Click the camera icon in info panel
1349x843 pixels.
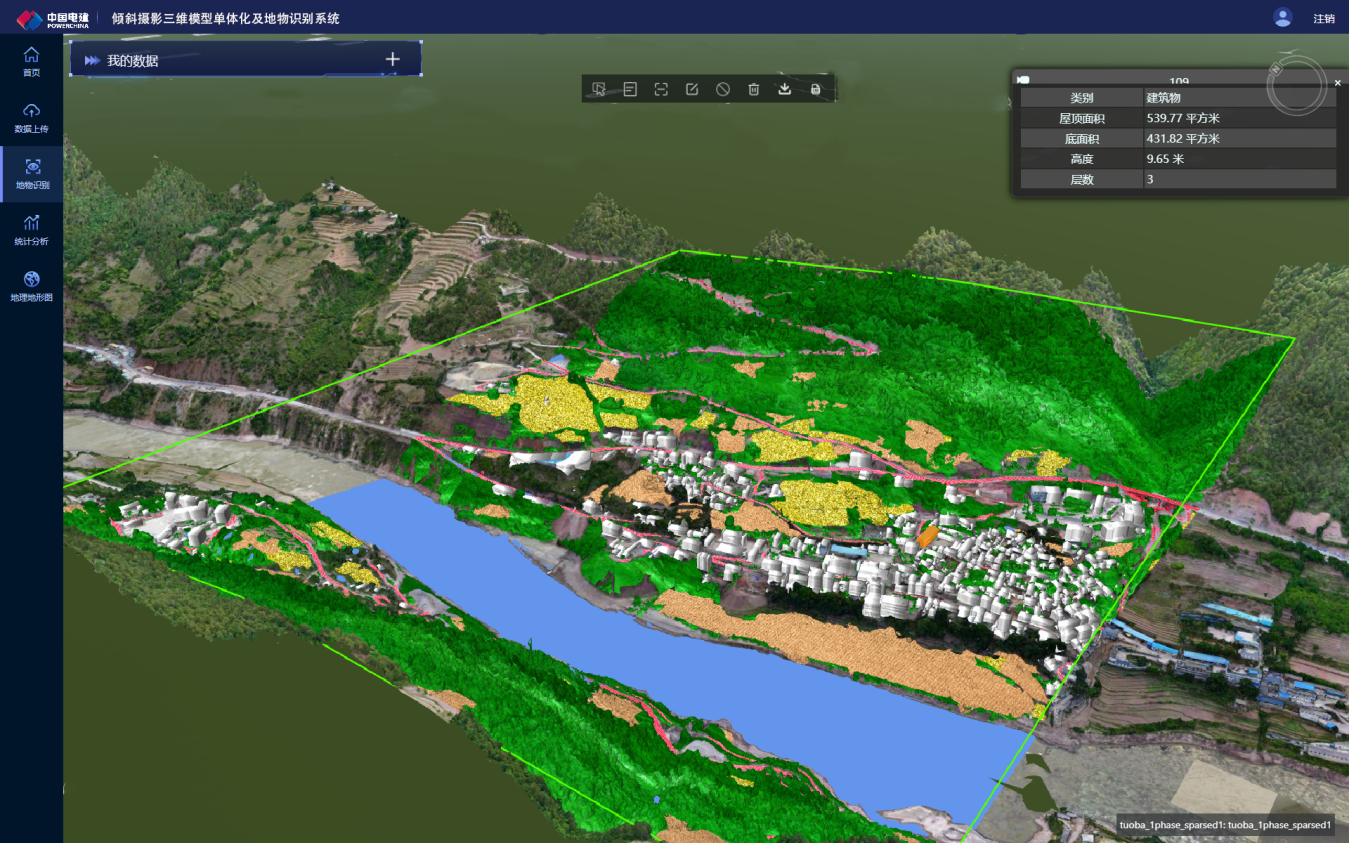point(1023,80)
